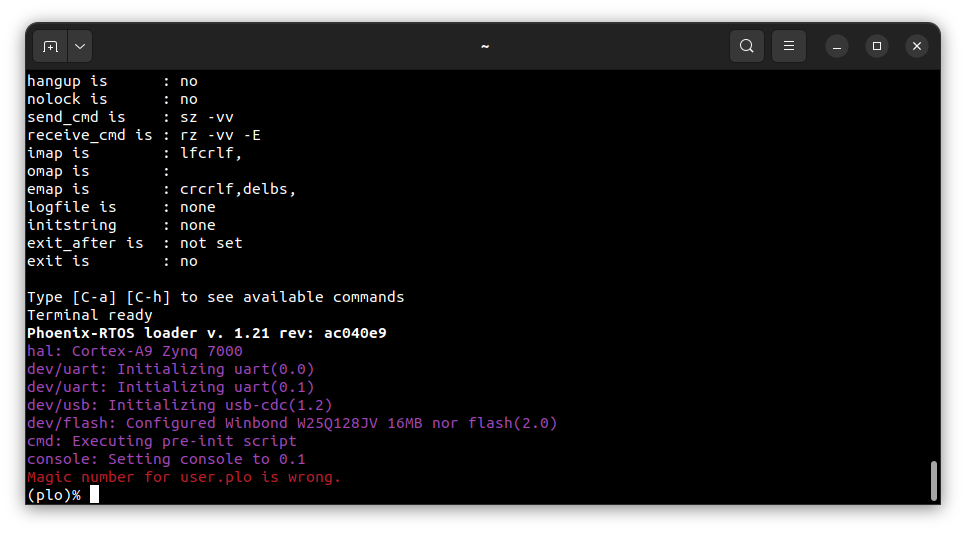Click the 'hal: Cortex-A9 Zynq 7000' line

click(x=134, y=351)
